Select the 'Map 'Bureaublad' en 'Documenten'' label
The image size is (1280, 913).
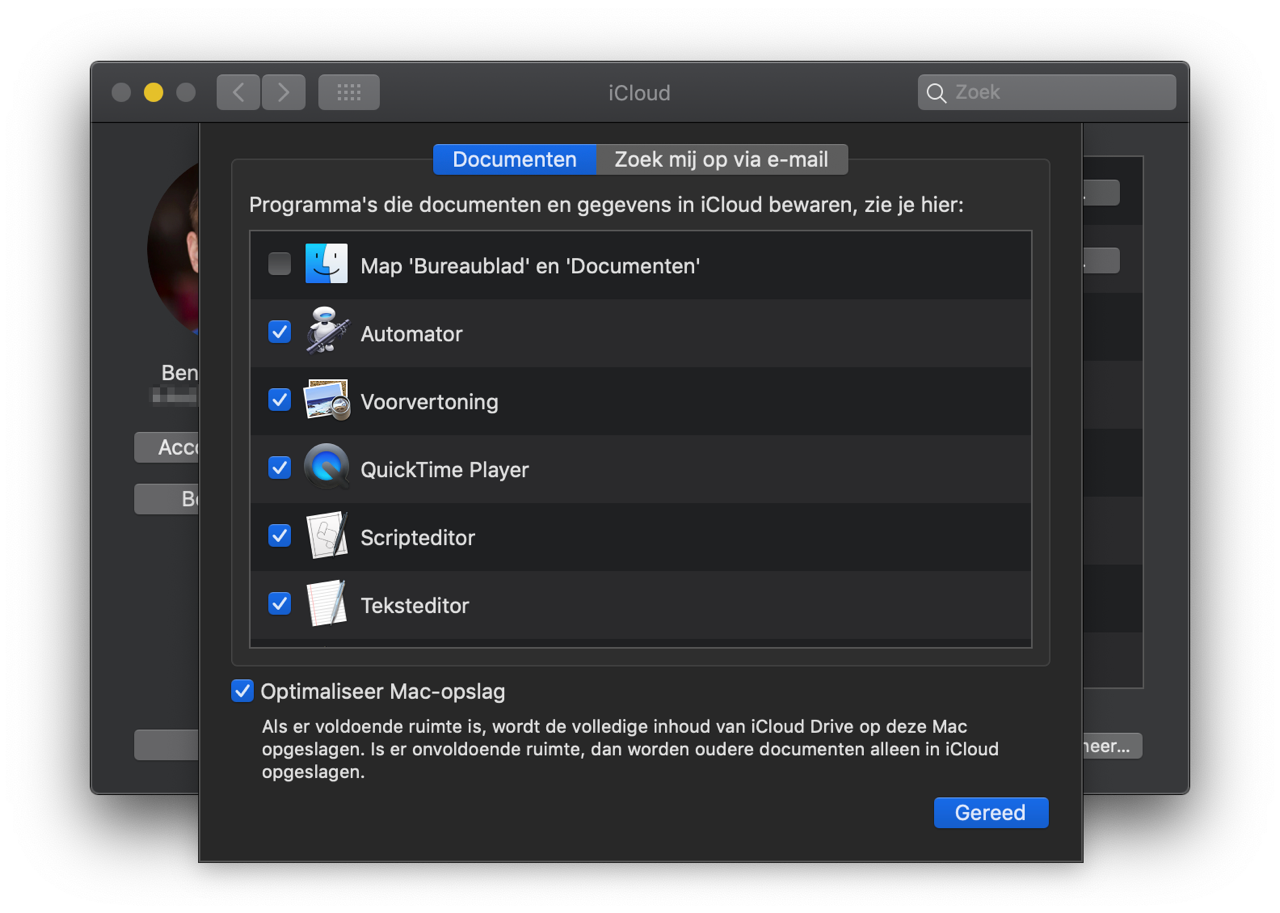[x=530, y=266]
